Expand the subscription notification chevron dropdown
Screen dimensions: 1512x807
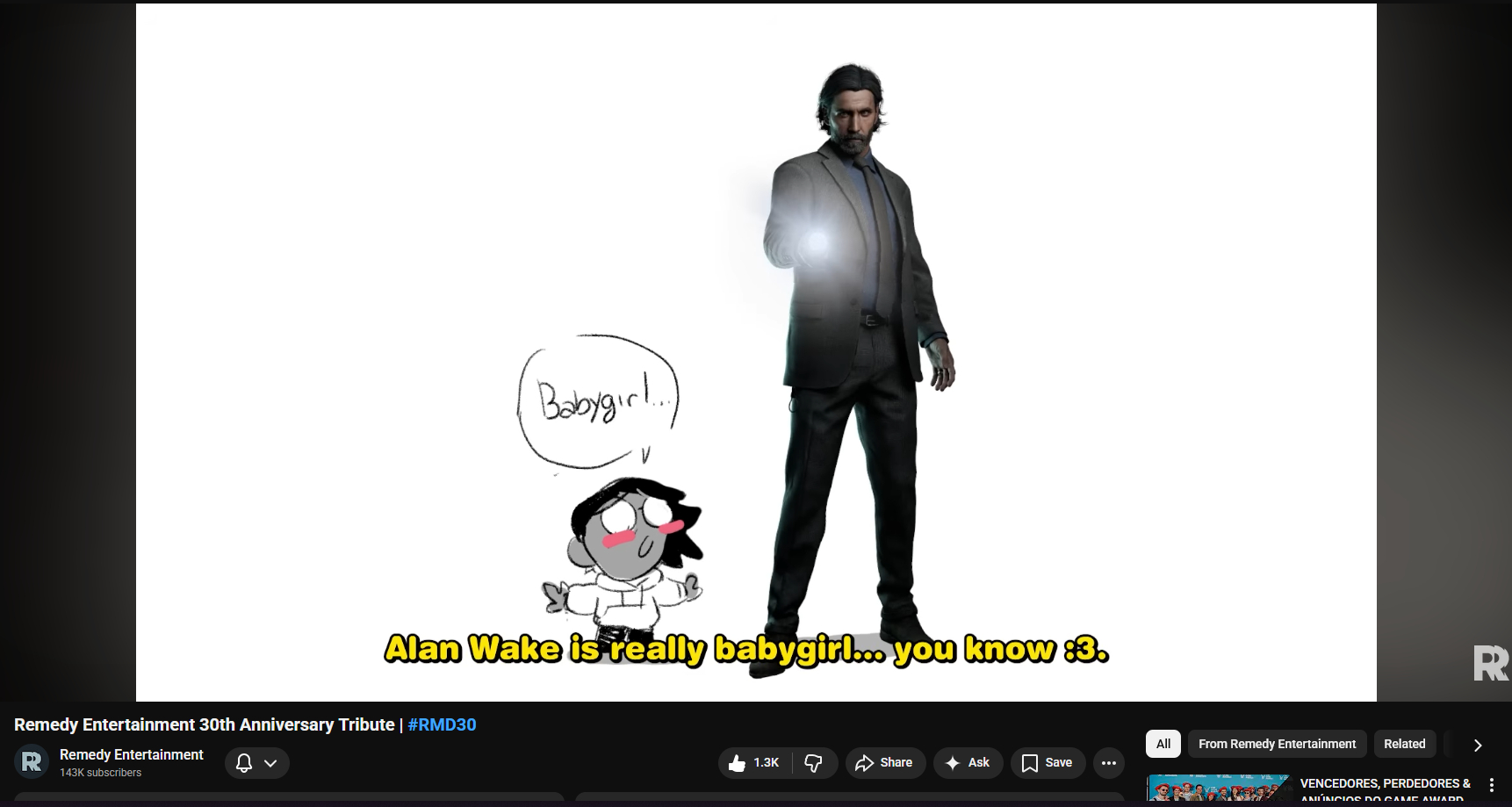[271, 763]
